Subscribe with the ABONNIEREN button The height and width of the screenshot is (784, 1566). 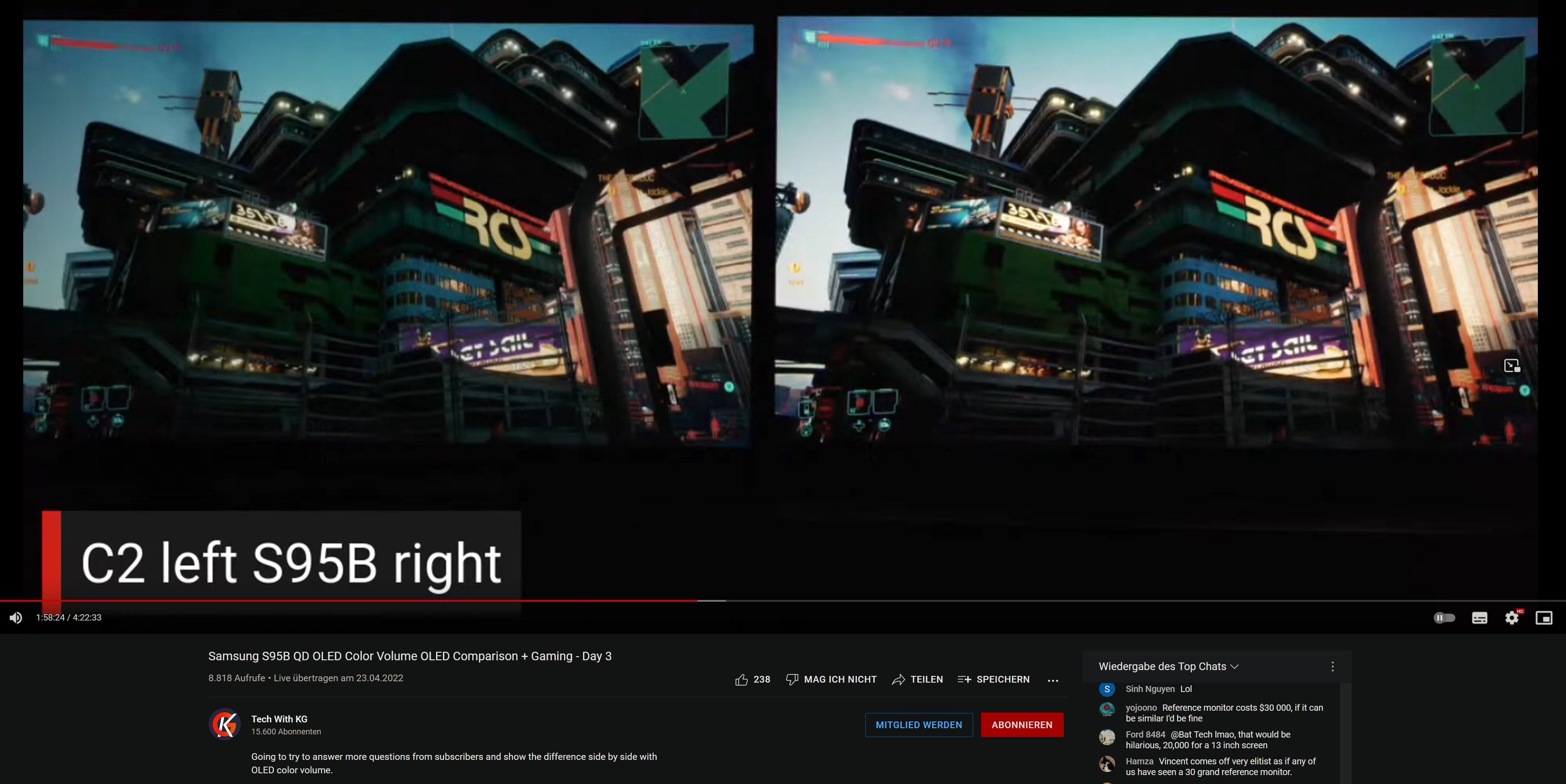tap(1022, 725)
